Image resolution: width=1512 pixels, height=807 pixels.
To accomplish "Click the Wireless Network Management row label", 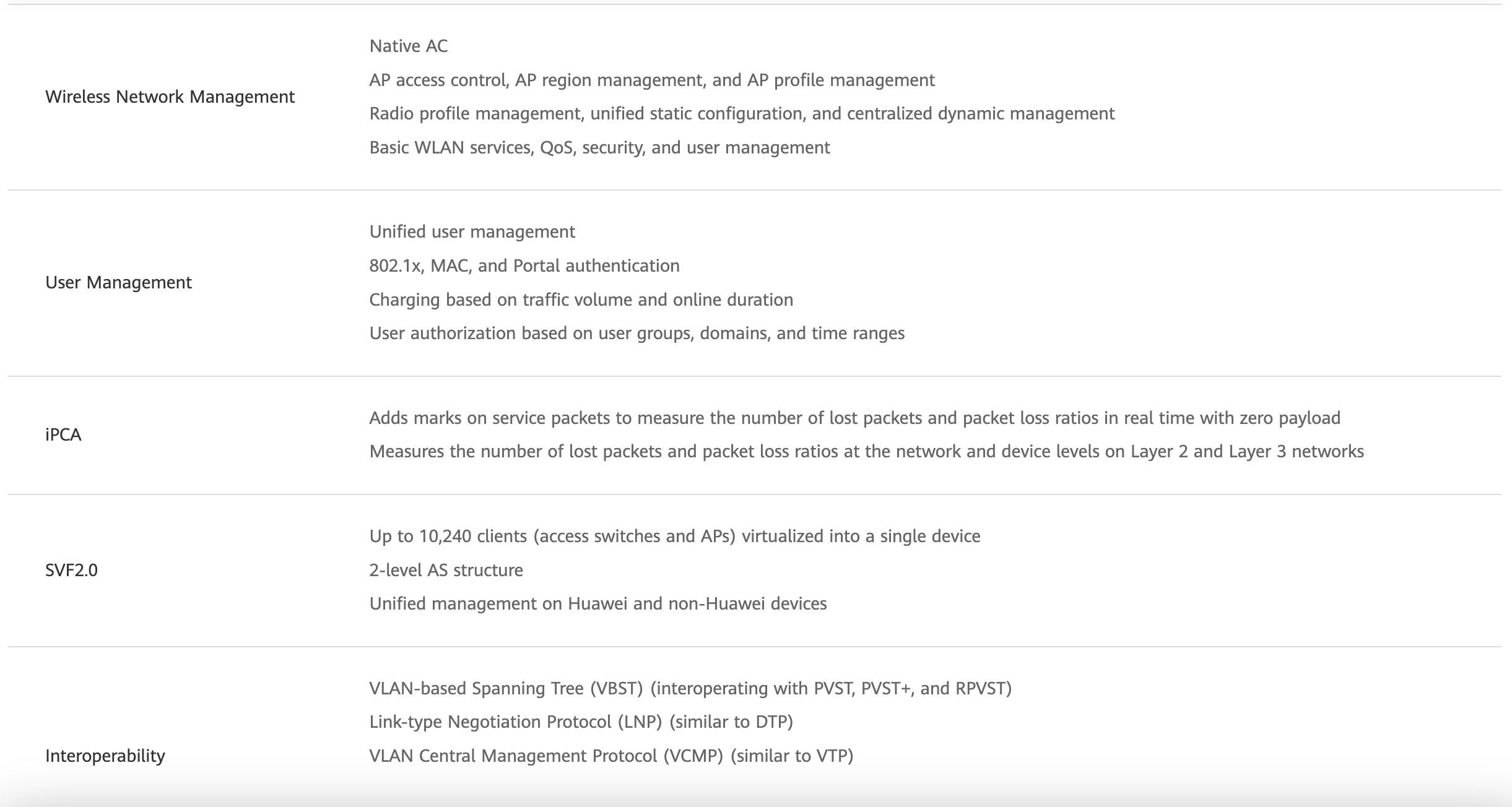I will click(x=170, y=97).
